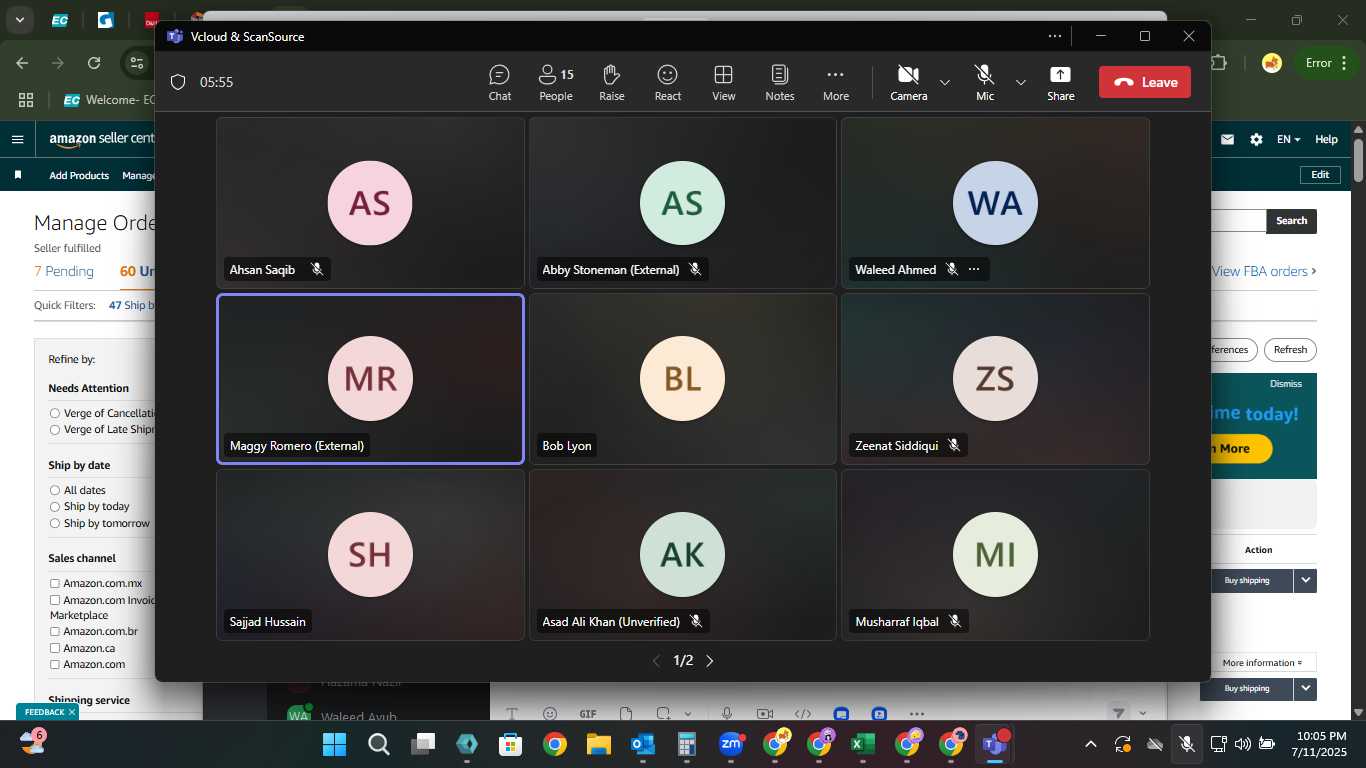Expand the Camera options dropdown arrow
Viewport: 1366px width, 768px height.
pos(945,82)
